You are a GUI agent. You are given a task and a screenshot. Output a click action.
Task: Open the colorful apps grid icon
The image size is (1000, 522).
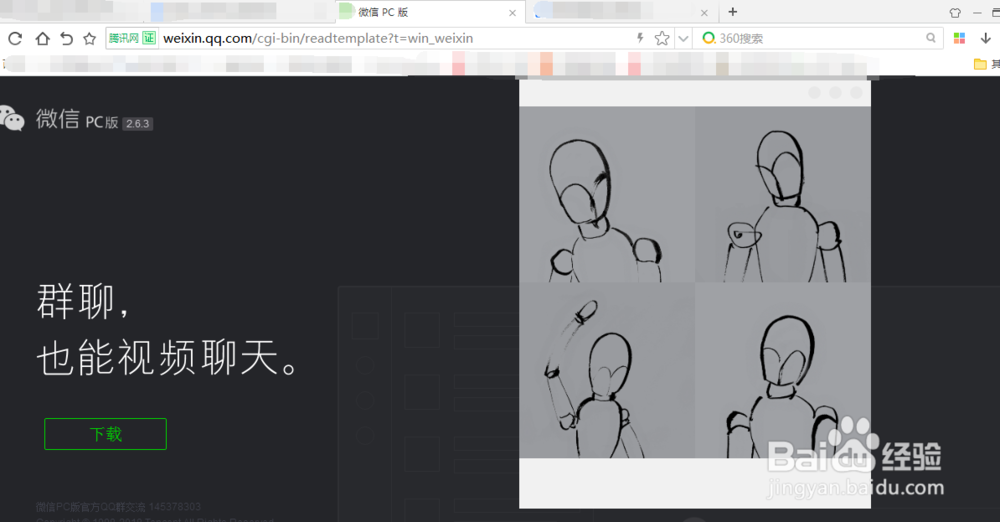959,38
